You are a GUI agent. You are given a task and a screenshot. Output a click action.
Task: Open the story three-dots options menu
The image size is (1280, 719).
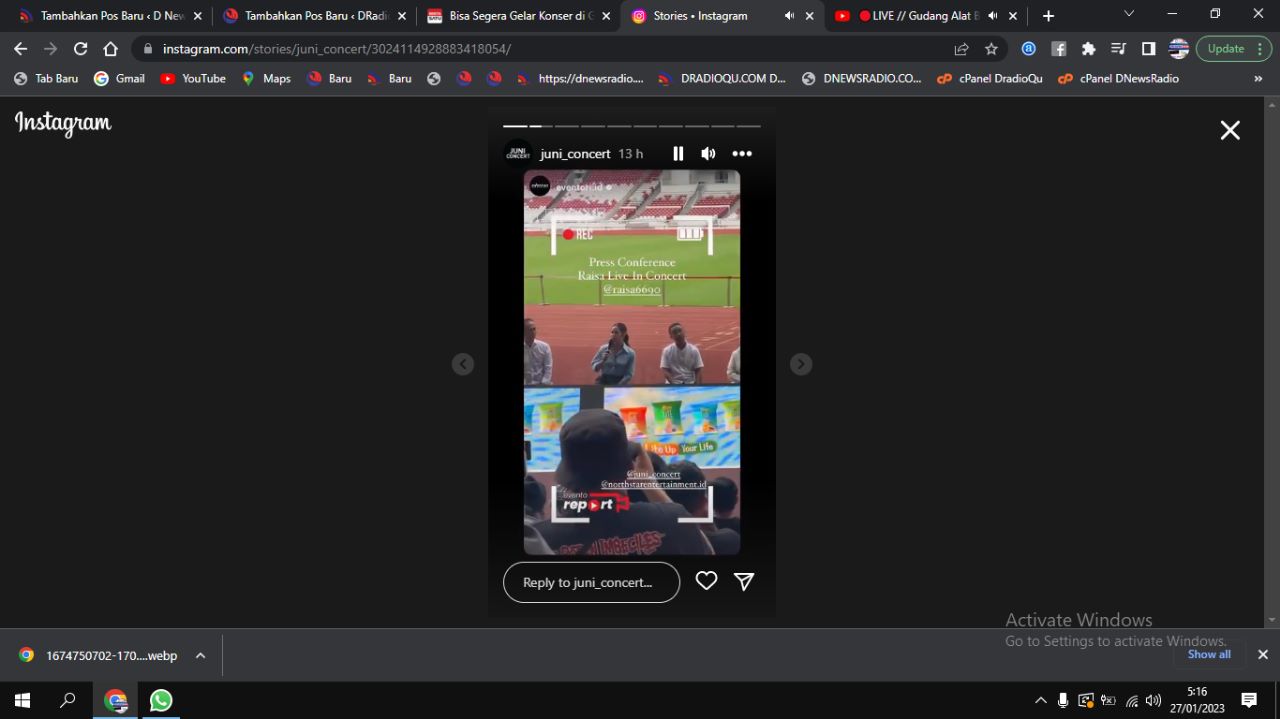[x=742, y=153]
